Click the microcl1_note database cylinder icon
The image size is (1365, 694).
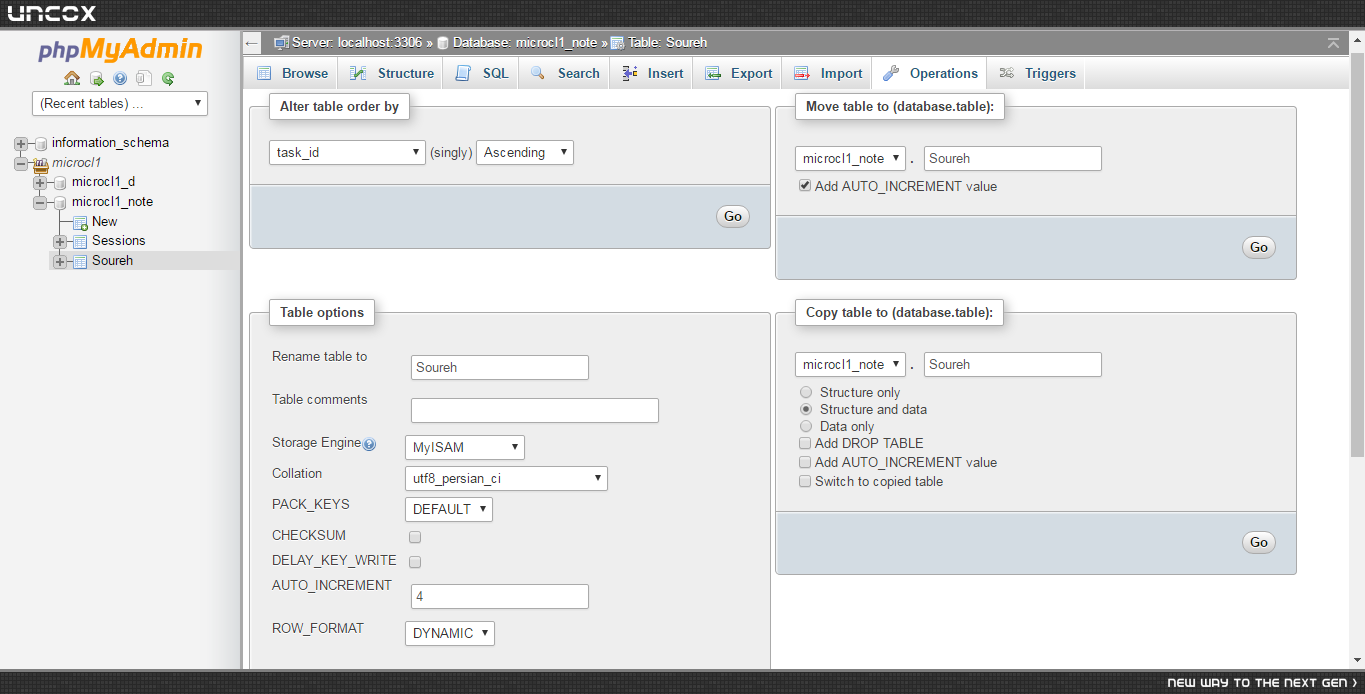pos(61,202)
